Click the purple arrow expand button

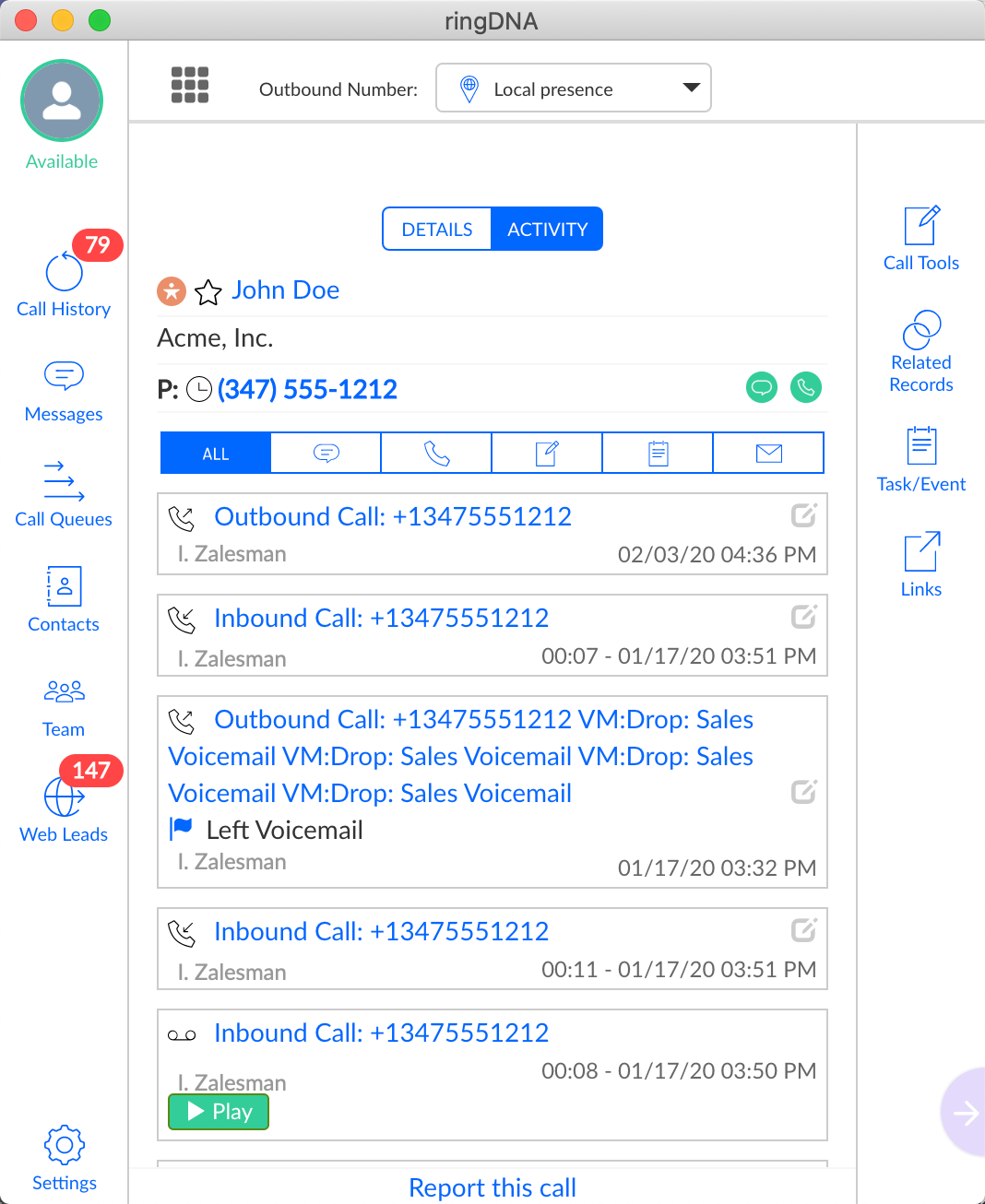[x=965, y=1113]
